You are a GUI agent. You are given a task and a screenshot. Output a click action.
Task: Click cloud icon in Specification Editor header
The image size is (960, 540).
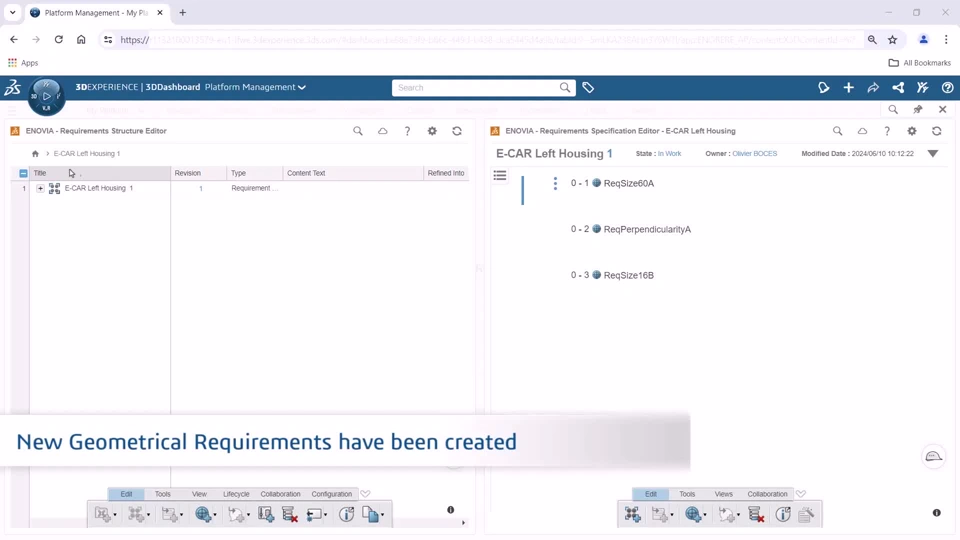[x=862, y=131]
